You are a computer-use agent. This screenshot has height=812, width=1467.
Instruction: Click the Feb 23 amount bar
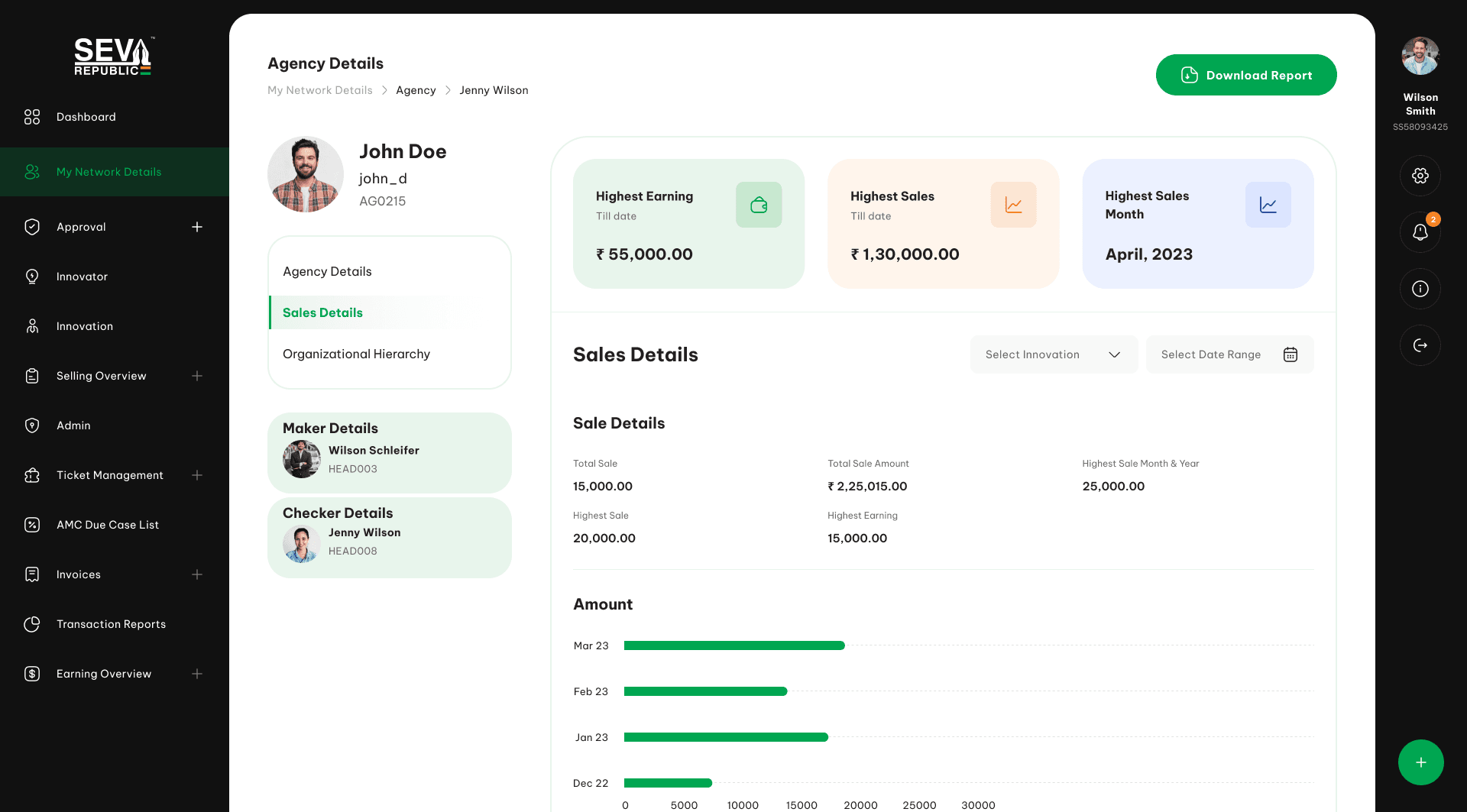click(706, 691)
